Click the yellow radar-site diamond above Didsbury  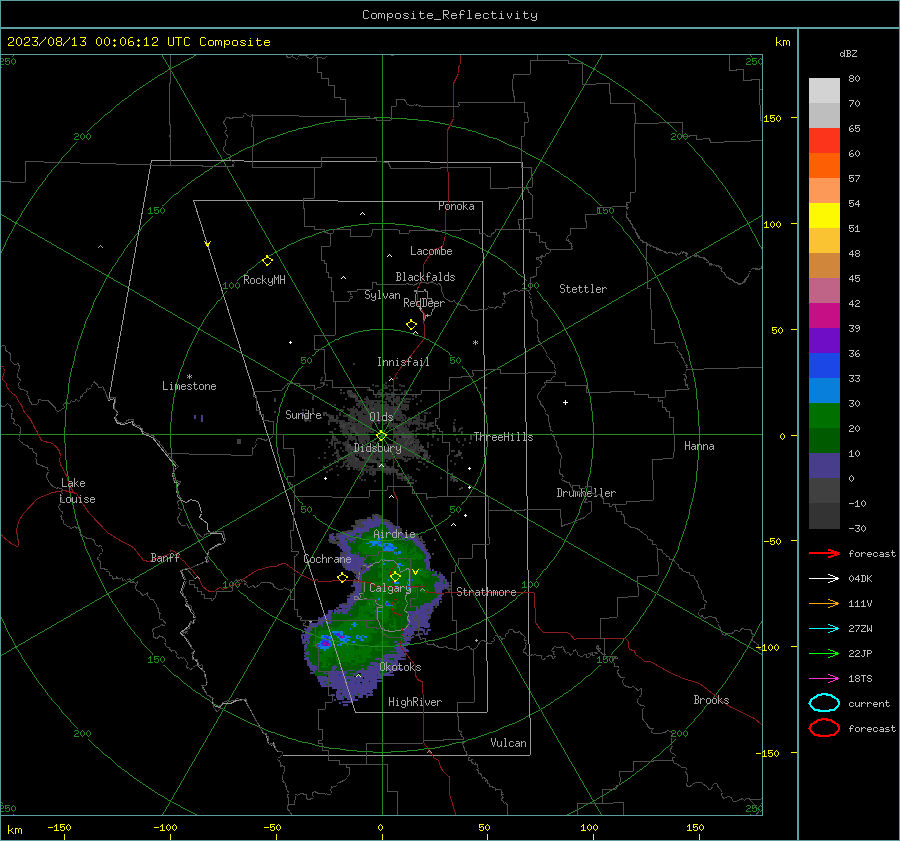pyautogui.click(x=382, y=436)
